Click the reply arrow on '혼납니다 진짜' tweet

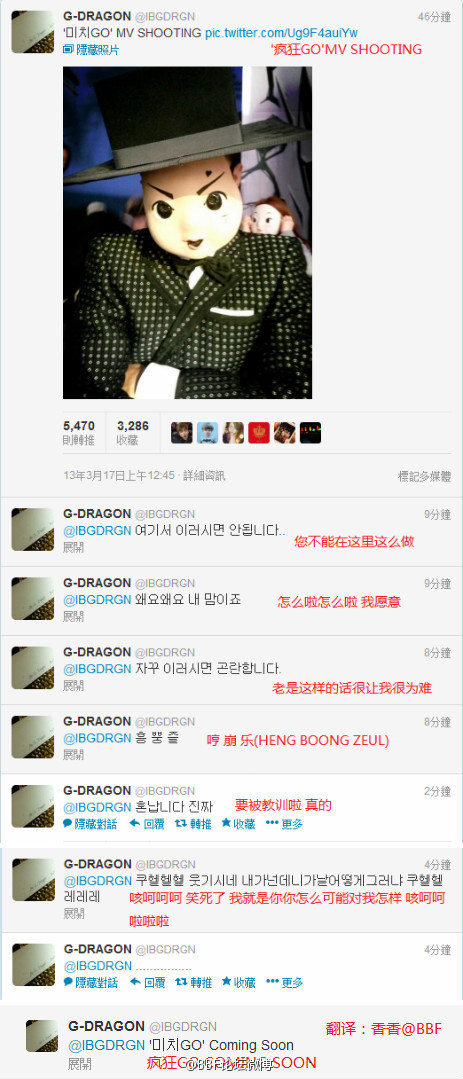tap(147, 824)
